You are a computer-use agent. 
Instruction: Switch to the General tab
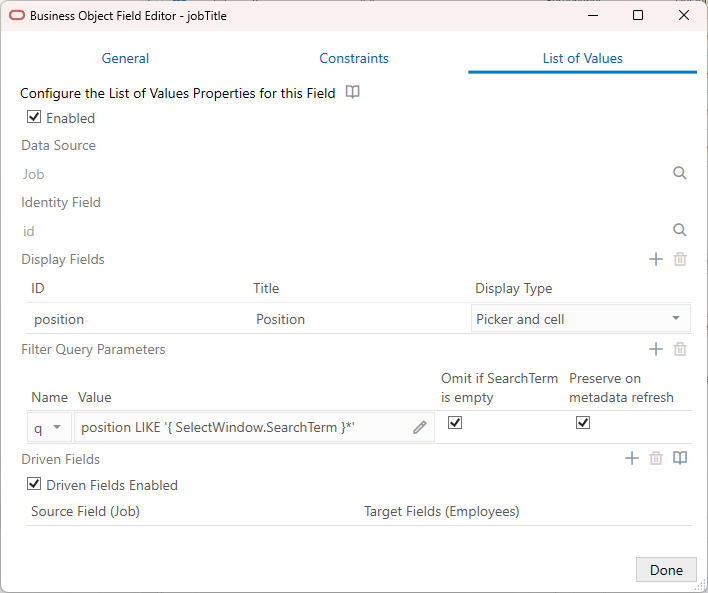pos(125,58)
